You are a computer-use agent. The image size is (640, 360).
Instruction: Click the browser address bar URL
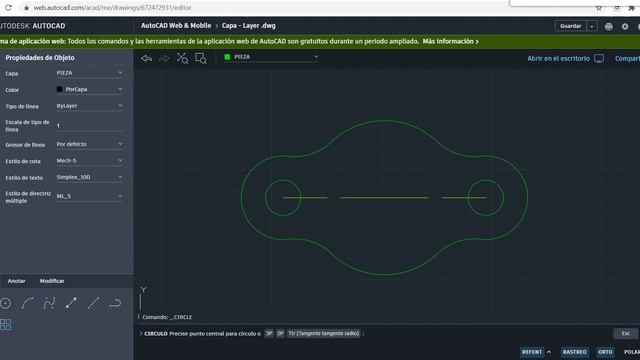click(x=113, y=8)
